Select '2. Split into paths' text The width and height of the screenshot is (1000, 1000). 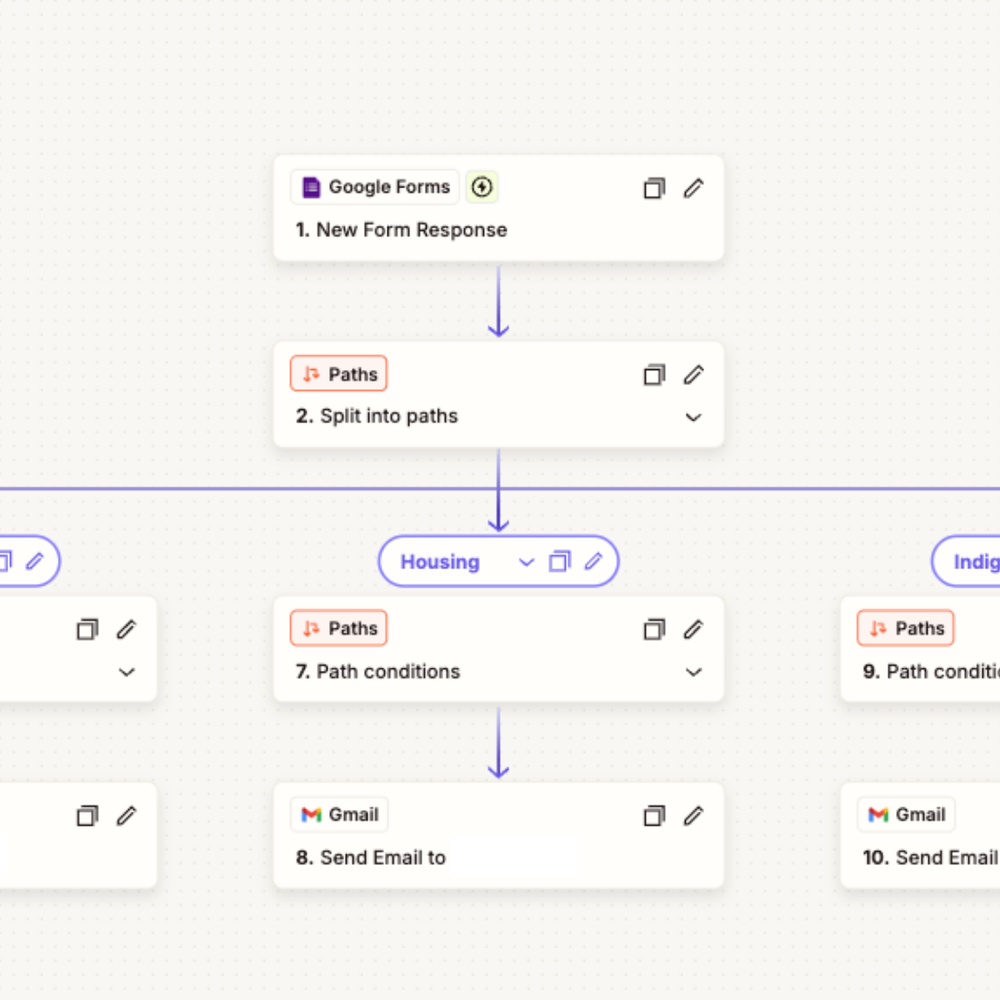point(377,416)
